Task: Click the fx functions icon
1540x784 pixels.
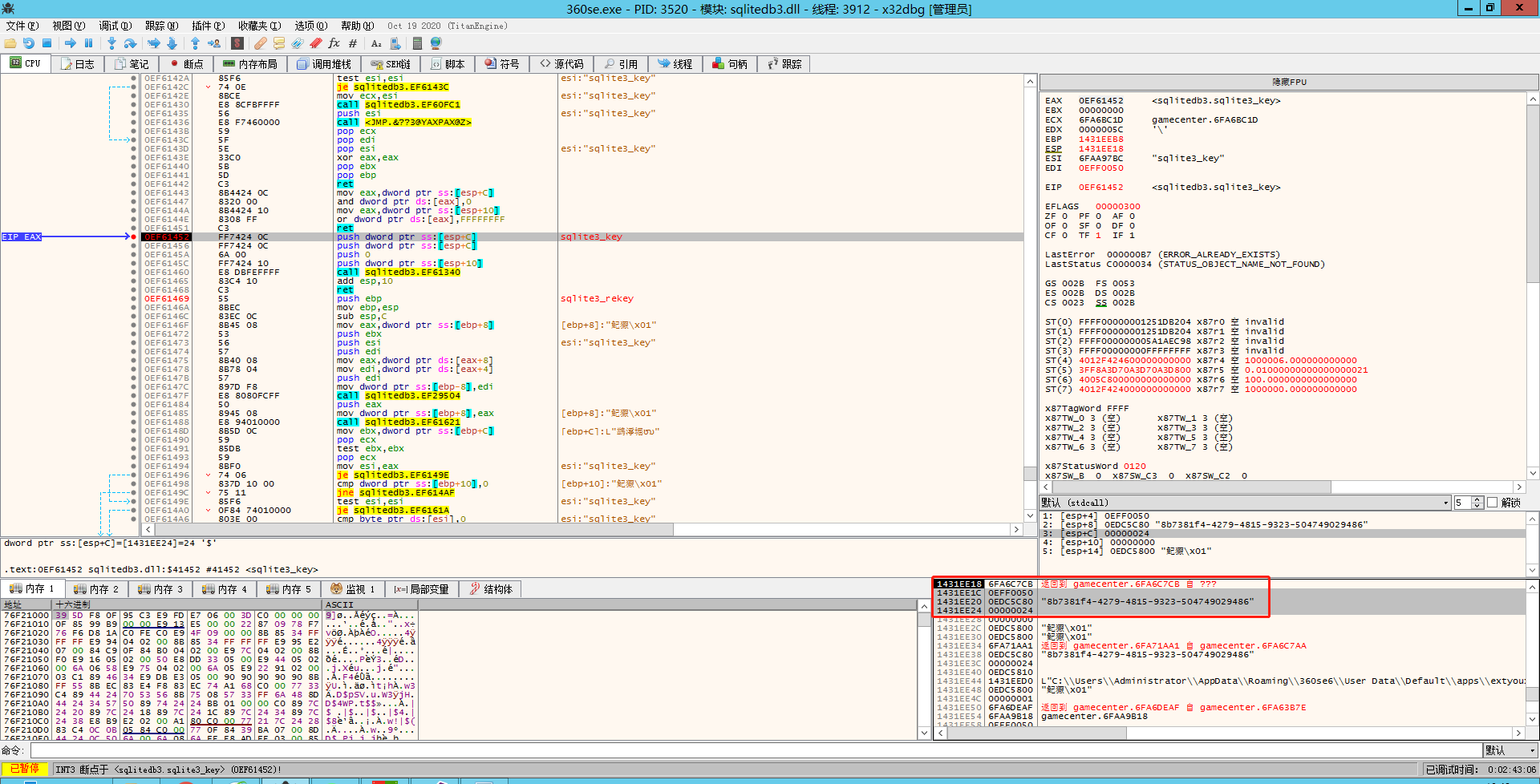Action: pos(334,43)
